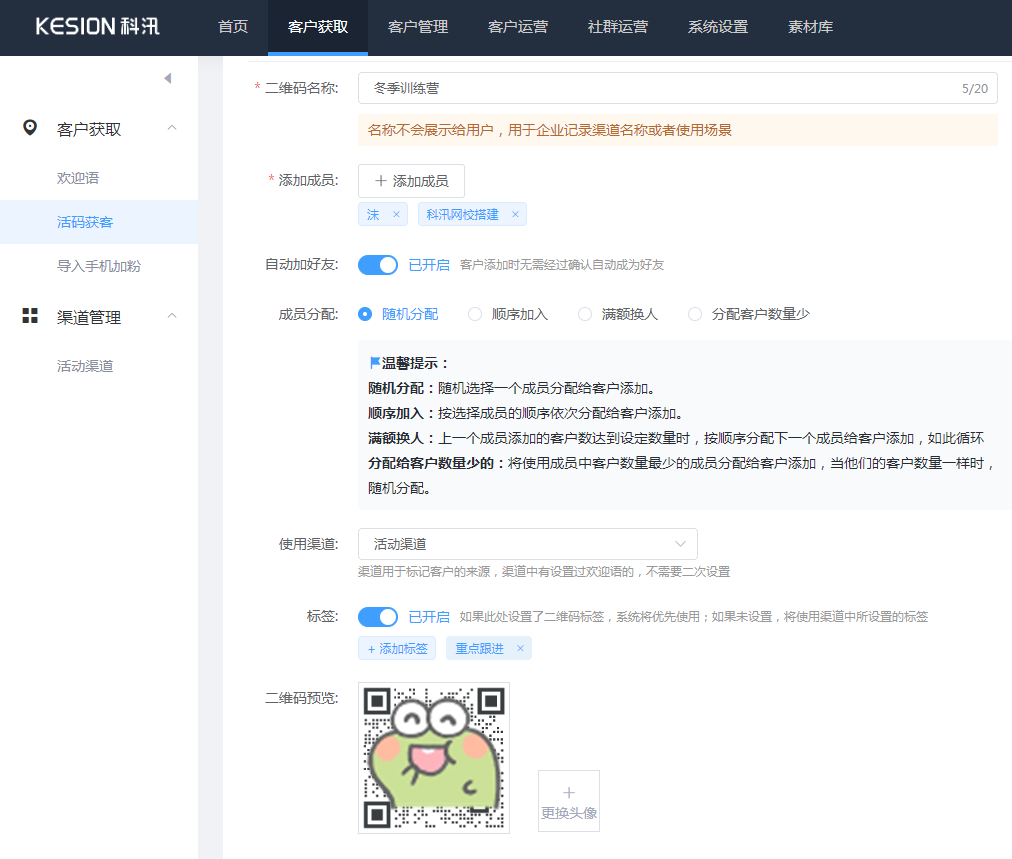Toggle the 标签 switch
Viewport: 1012px width, 859px height.
[x=378, y=617]
